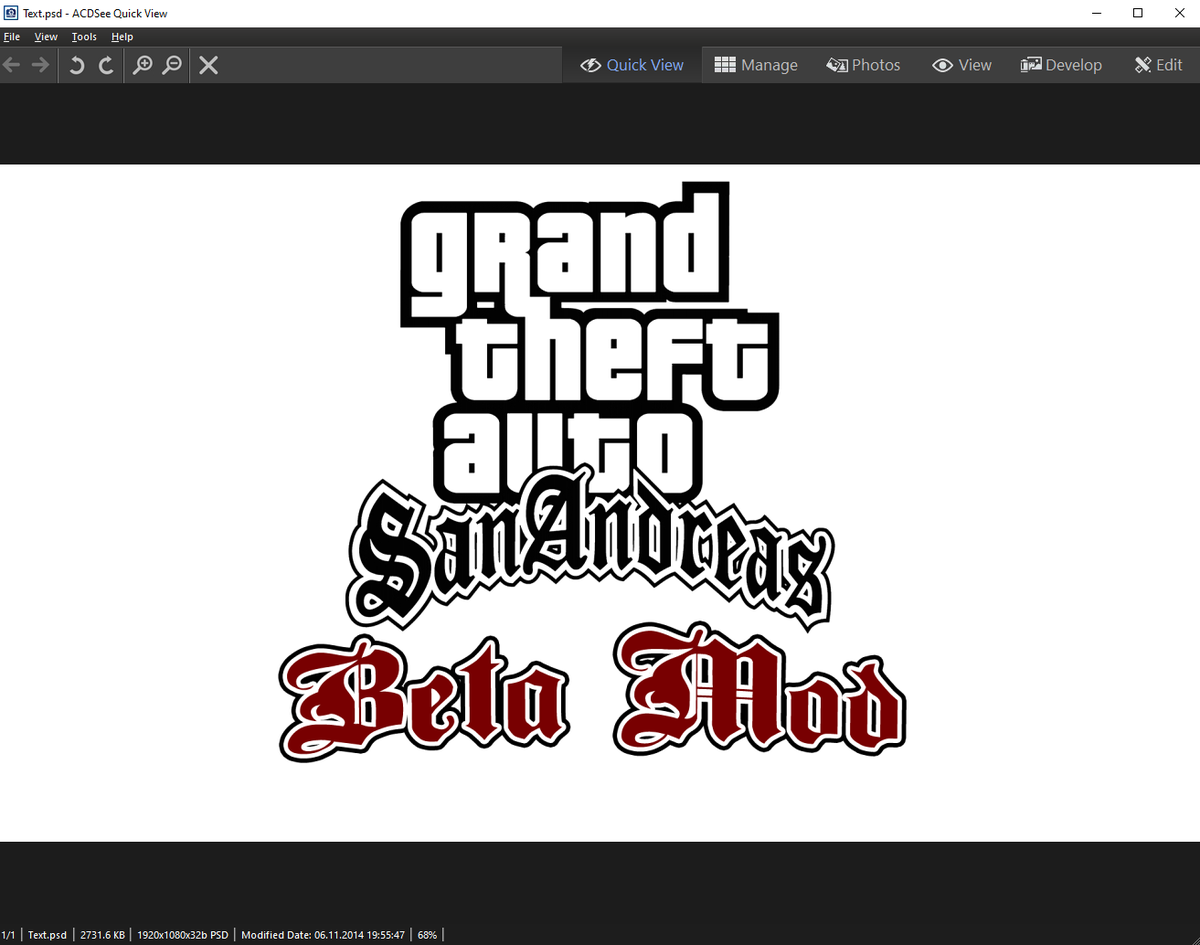Rotate image right (clockwise)

coord(105,65)
